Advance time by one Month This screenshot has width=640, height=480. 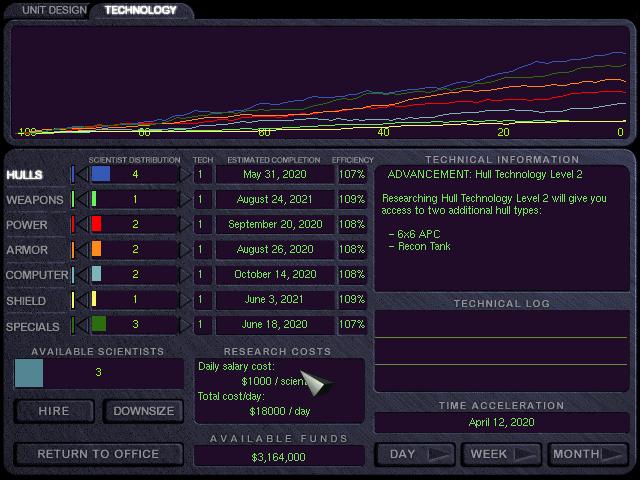point(588,454)
